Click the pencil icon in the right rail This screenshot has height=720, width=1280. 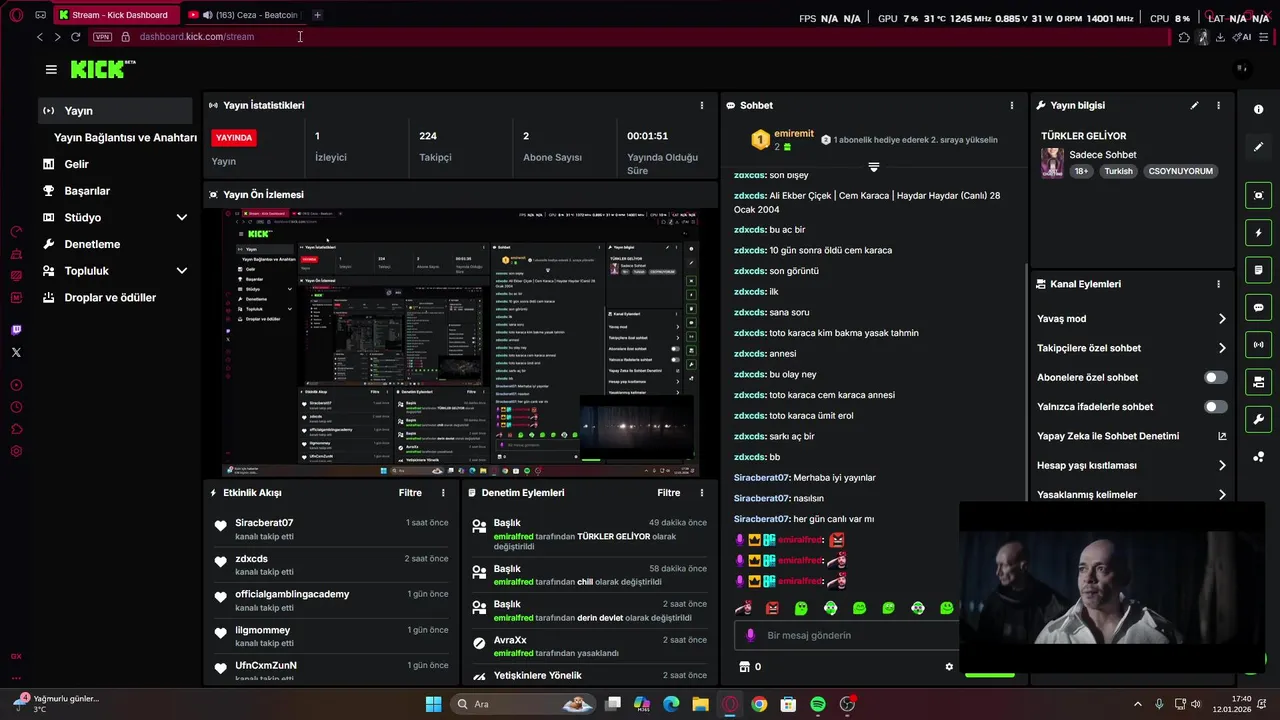(x=1258, y=147)
